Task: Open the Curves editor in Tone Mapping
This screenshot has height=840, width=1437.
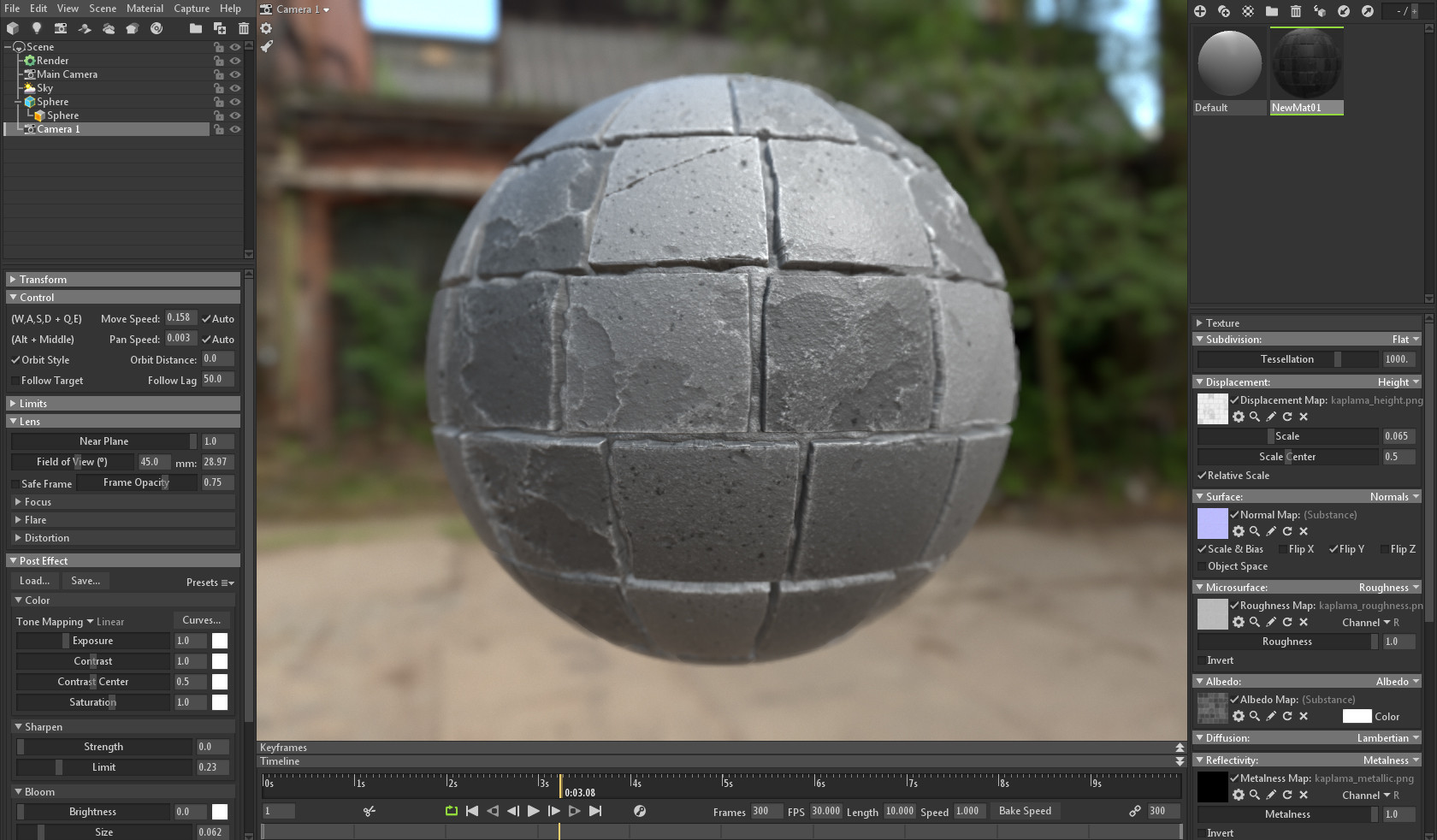Action: (x=200, y=620)
